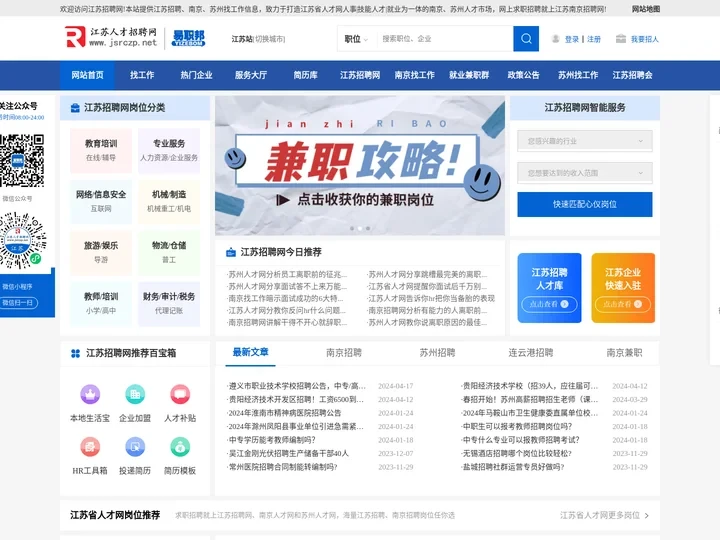Viewport: 720px width, 540px height.
Task: Click the chevron after 江苏省人才网更多岗位
Action: pyautogui.click(x=647, y=516)
